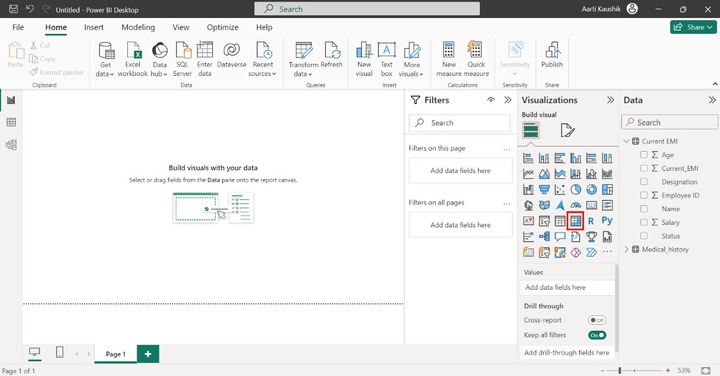Check the Age field checkbox

pos(644,155)
